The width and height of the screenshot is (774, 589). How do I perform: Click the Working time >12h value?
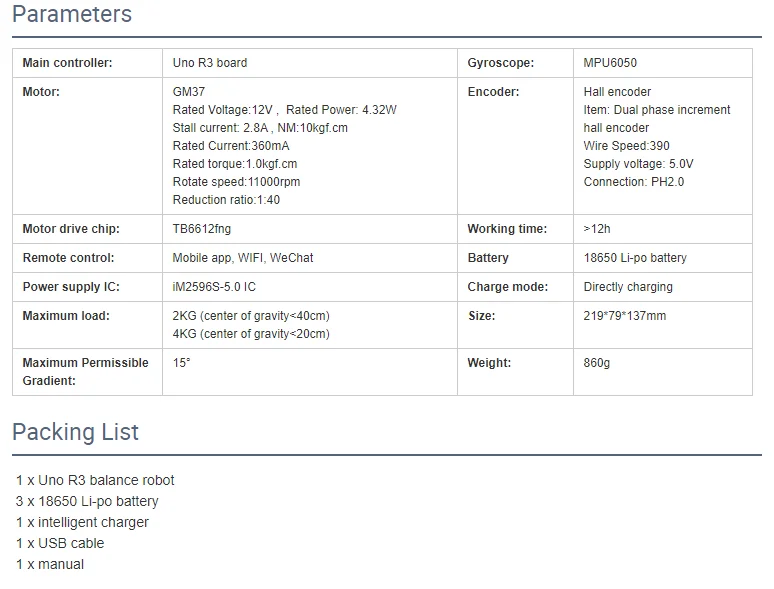pyautogui.click(x=597, y=229)
